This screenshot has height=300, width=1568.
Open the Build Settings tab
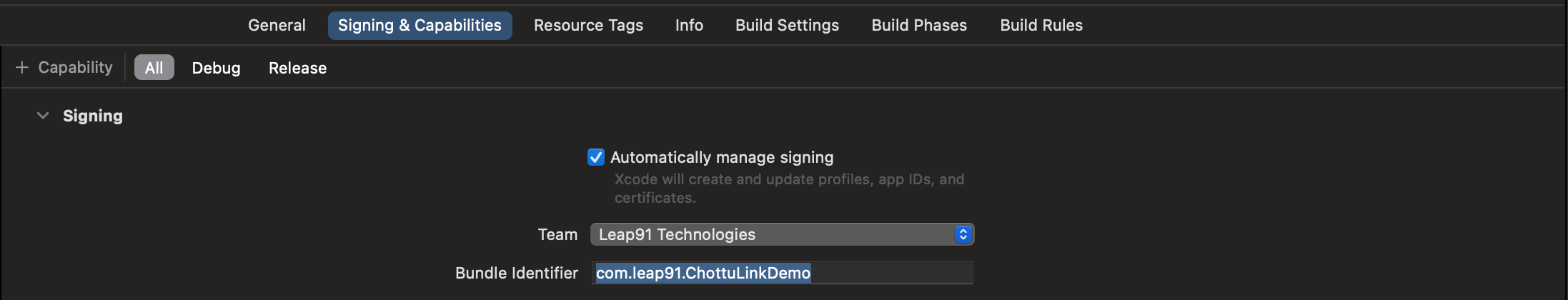pos(787,25)
